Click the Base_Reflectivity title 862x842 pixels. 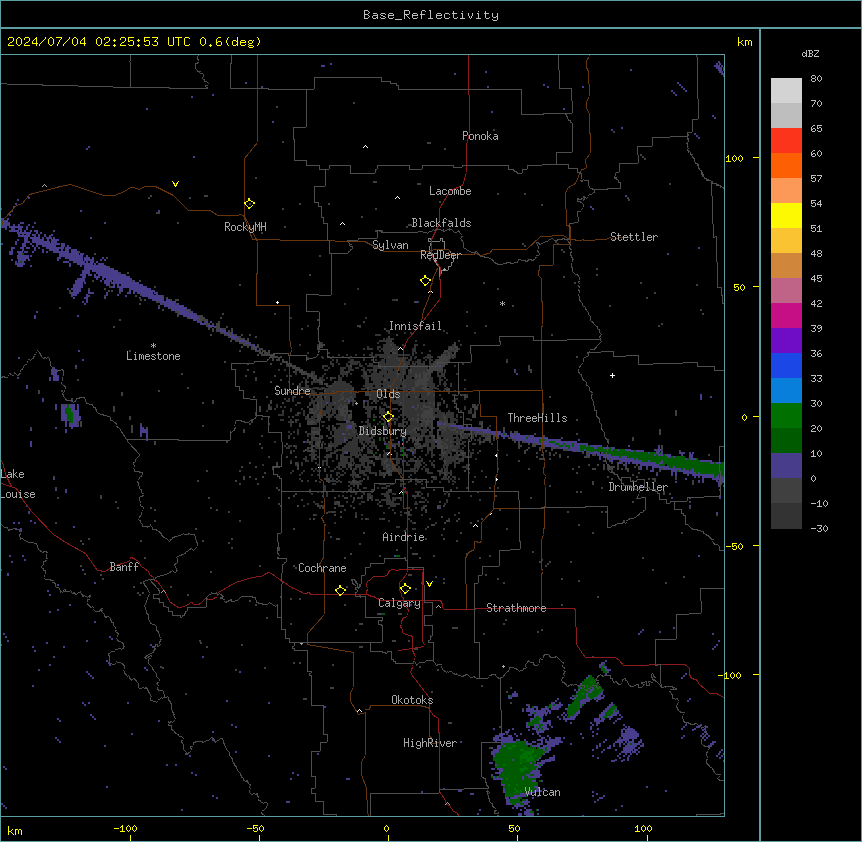pyautogui.click(x=431, y=15)
